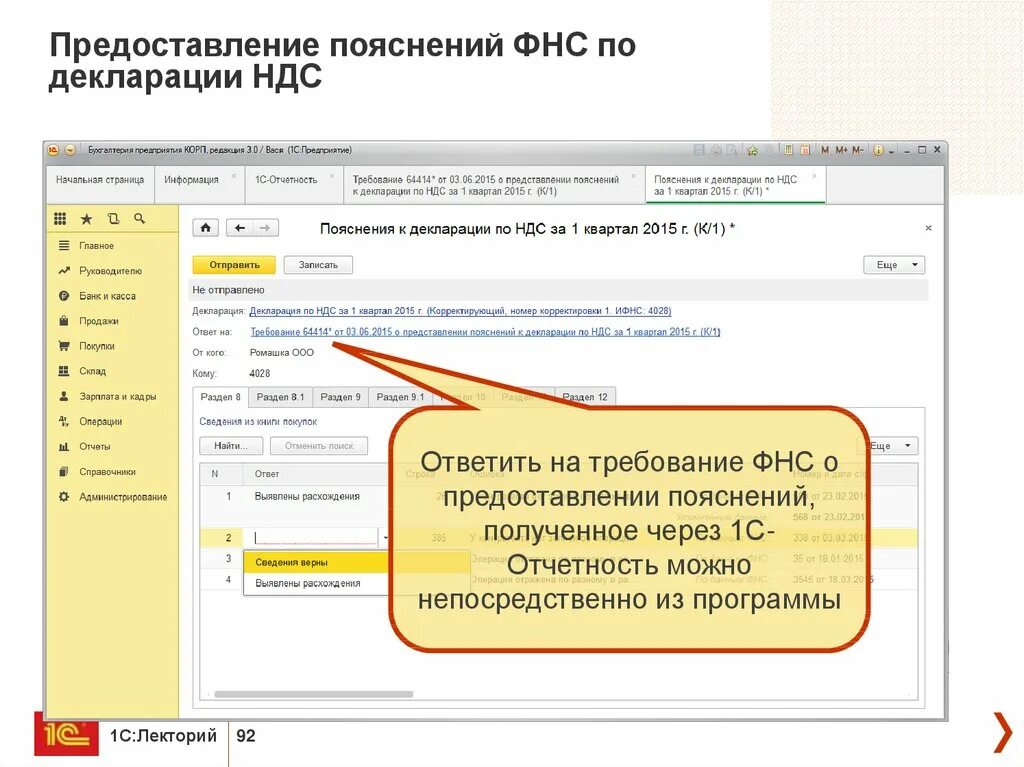Open Склад section in sidebar
This screenshot has width=1024, height=767.
point(92,371)
